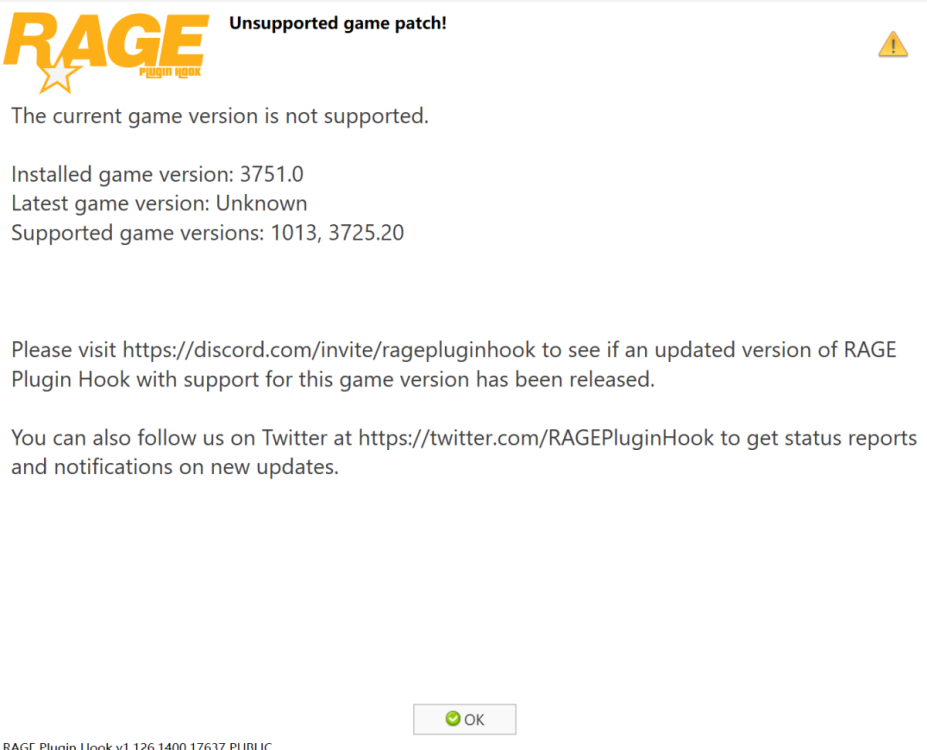927x750 pixels.
Task: Open the twitter.com/RAGEPluginHook link
Action: pos(536,438)
